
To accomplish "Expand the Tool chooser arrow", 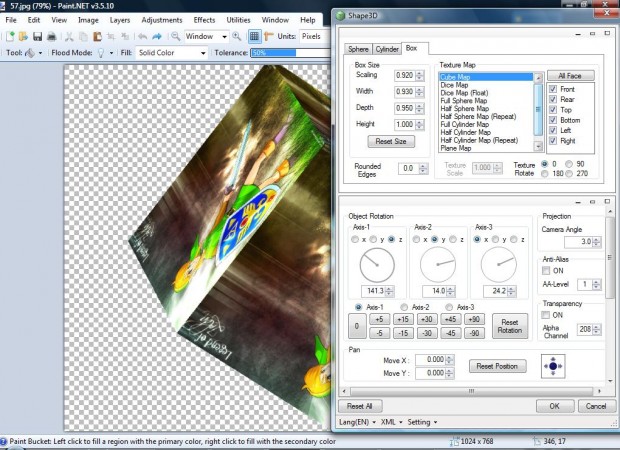I will coord(40,53).
